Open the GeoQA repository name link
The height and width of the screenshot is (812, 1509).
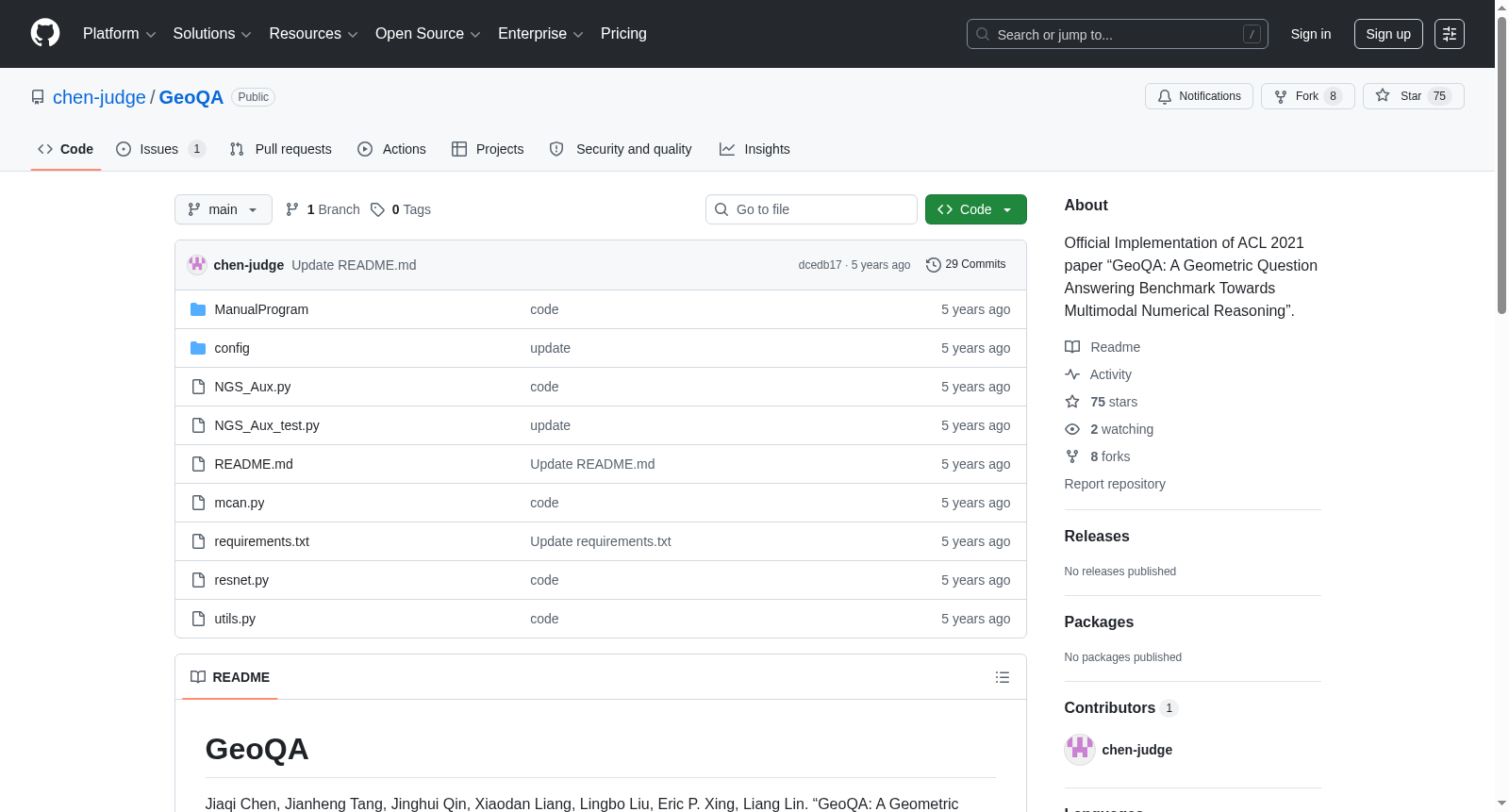click(x=191, y=97)
